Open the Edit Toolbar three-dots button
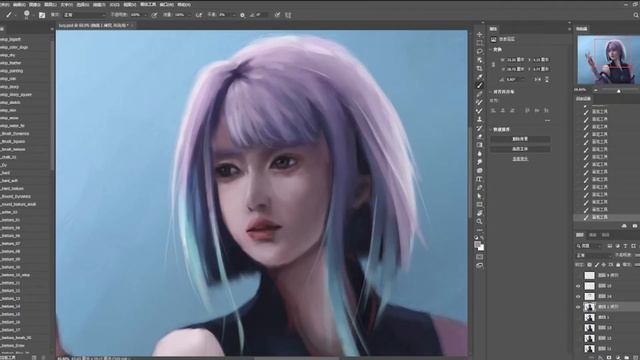640x360 pixels. pos(480,229)
